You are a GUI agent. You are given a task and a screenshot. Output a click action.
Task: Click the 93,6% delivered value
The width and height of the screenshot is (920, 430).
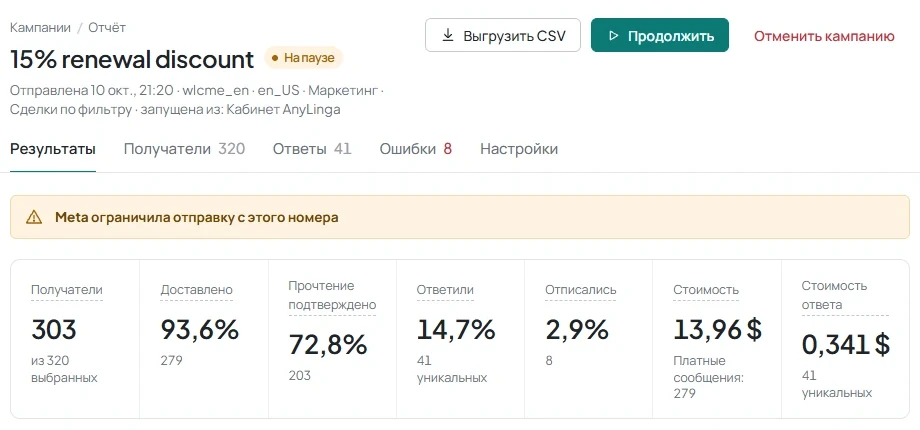200,330
